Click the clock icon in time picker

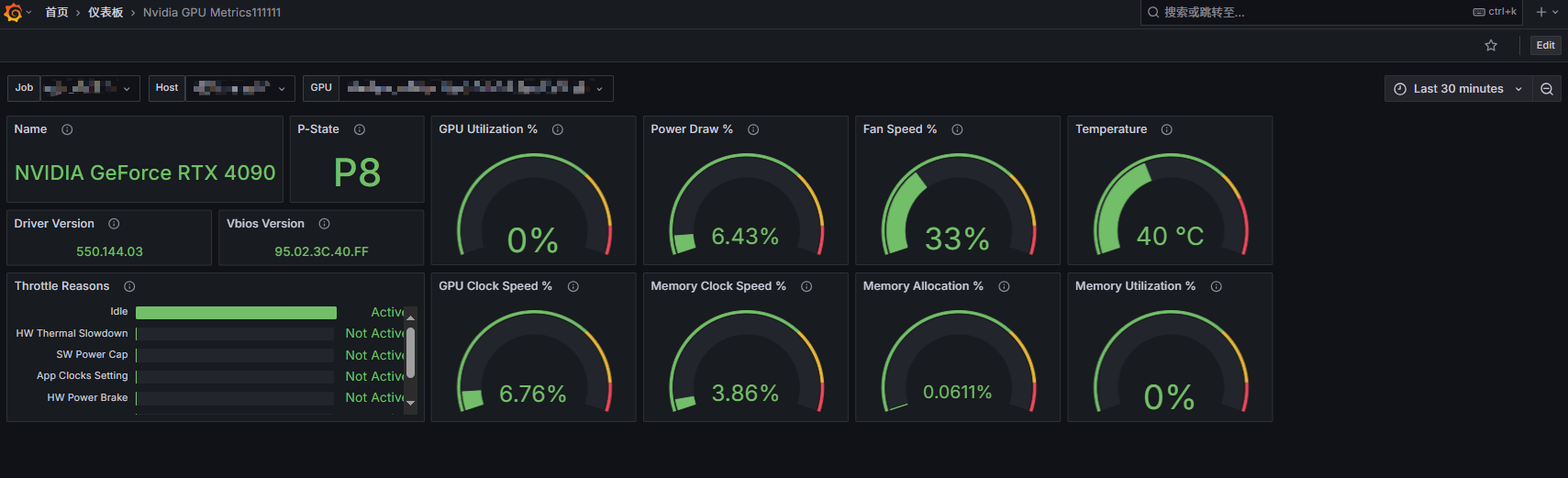coord(1400,89)
